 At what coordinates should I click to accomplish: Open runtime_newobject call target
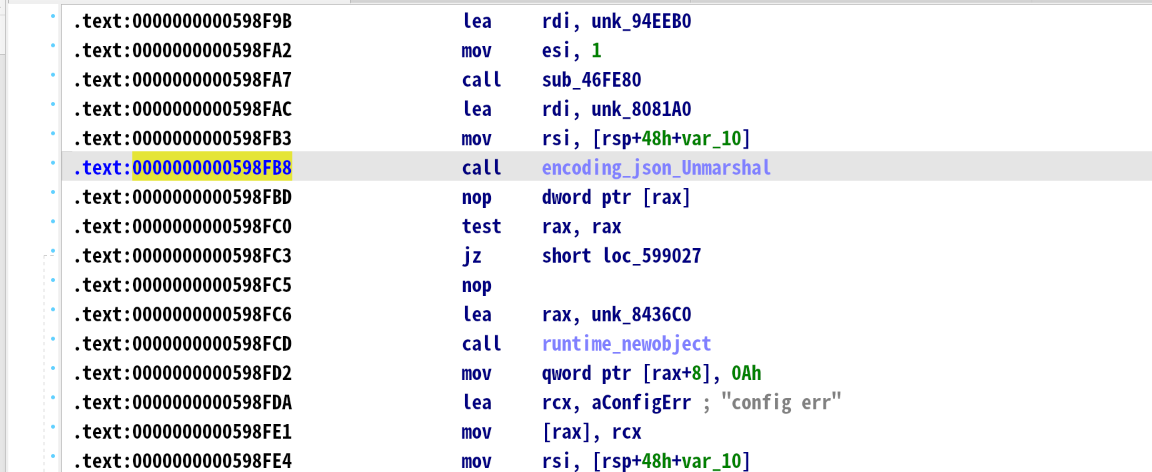(626, 344)
